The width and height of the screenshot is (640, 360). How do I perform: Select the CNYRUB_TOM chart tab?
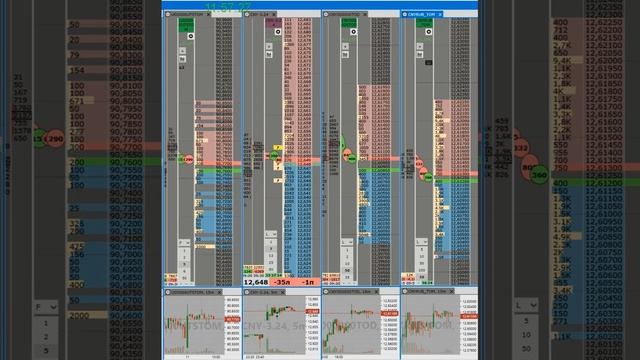click(x=428, y=291)
